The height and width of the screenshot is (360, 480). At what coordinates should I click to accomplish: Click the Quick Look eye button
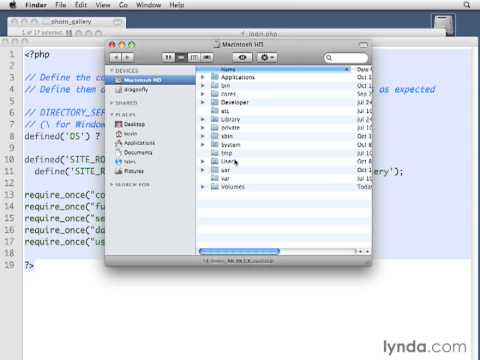point(242,58)
